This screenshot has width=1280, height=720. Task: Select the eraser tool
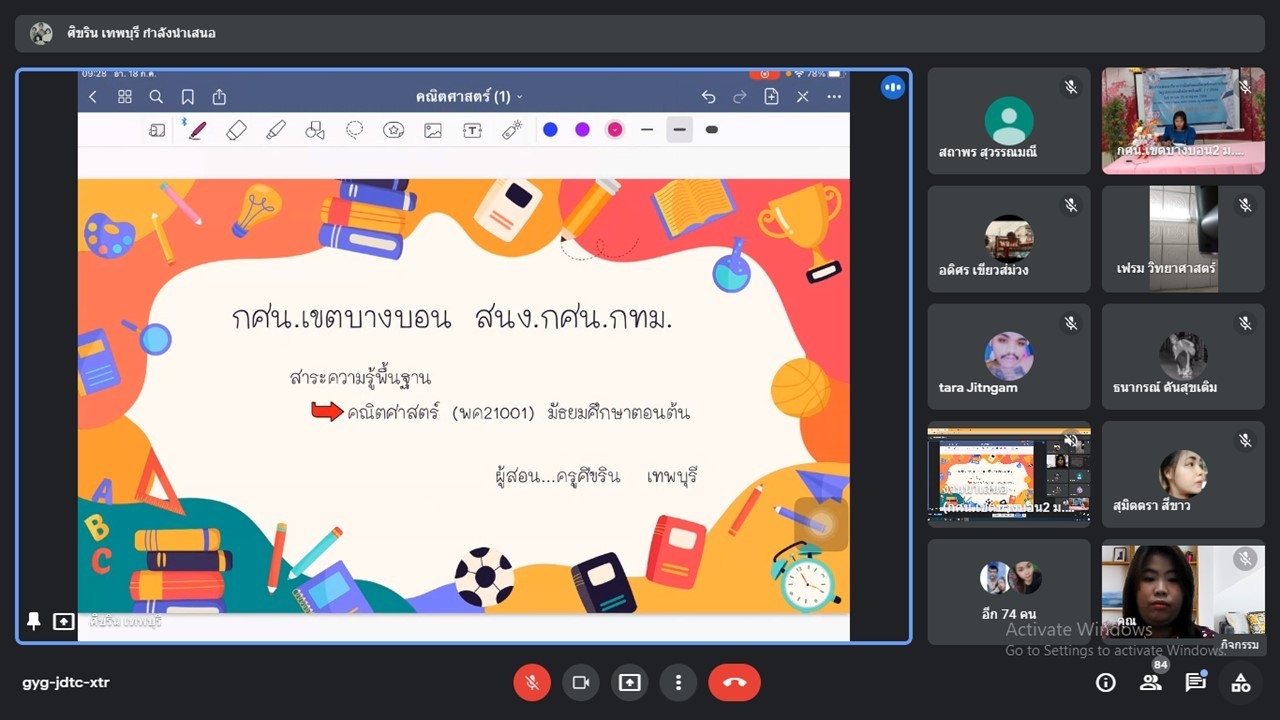(236, 130)
